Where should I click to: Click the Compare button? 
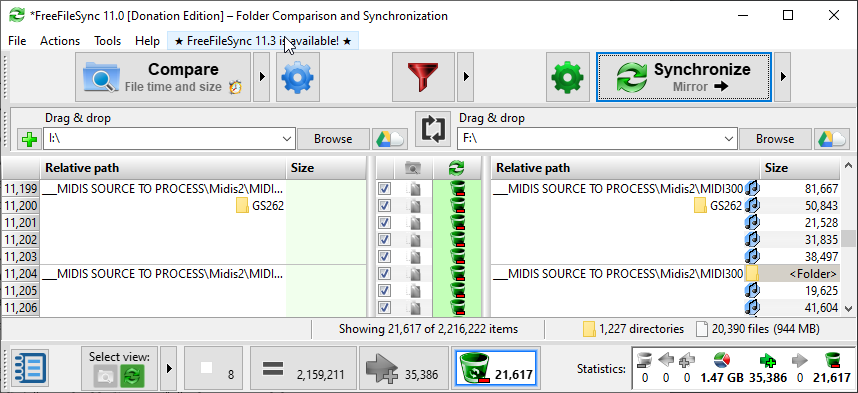pos(163,77)
